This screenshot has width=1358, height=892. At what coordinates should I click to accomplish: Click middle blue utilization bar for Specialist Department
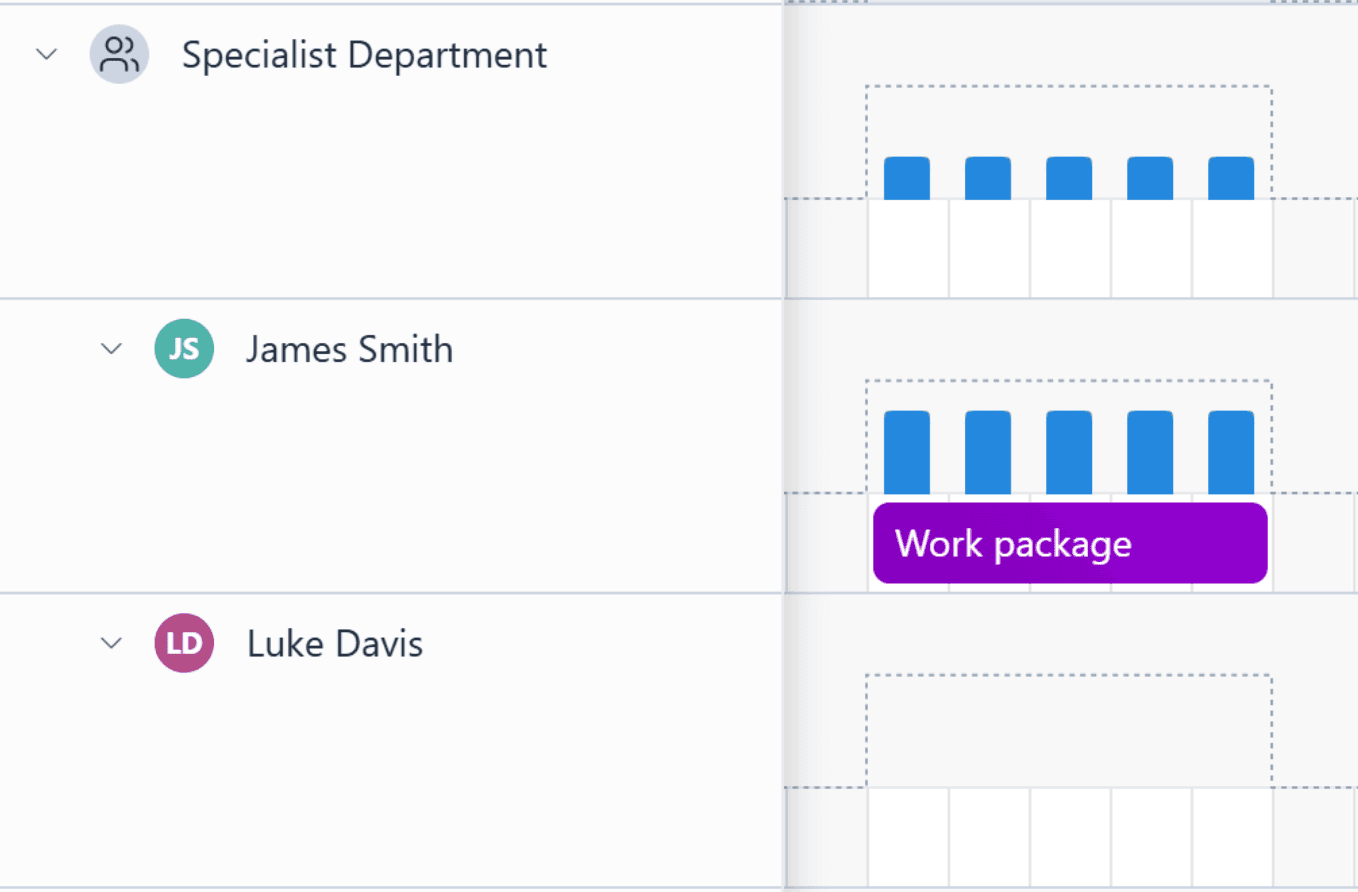point(1069,178)
